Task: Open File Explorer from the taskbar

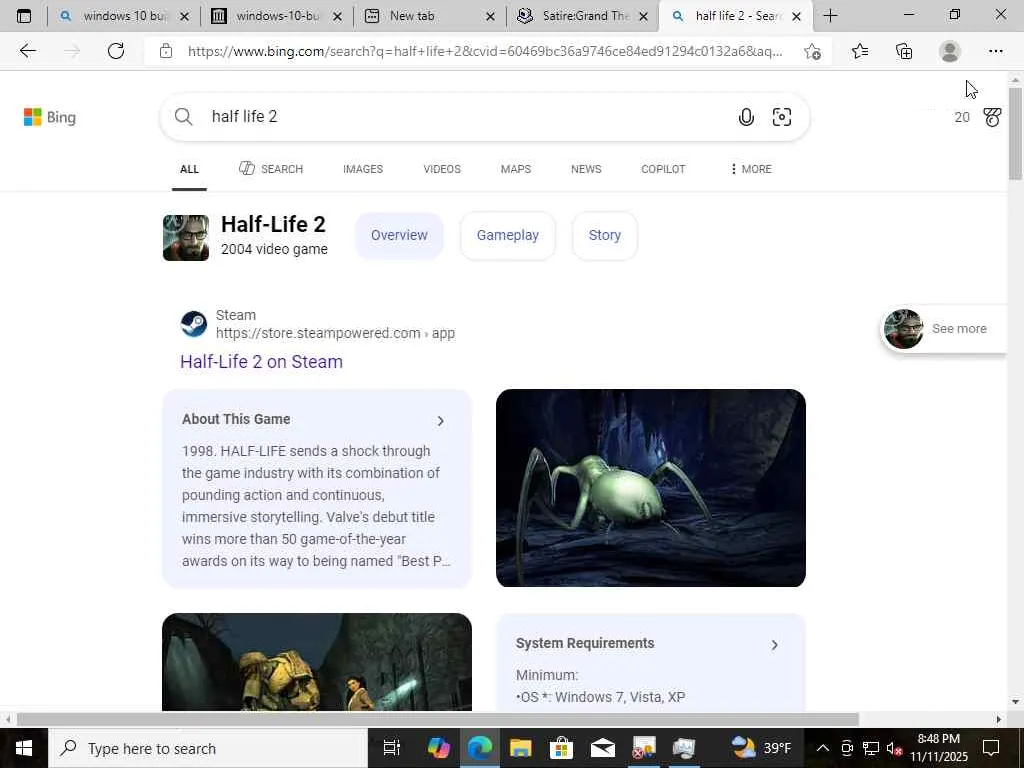Action: point(520,748)
